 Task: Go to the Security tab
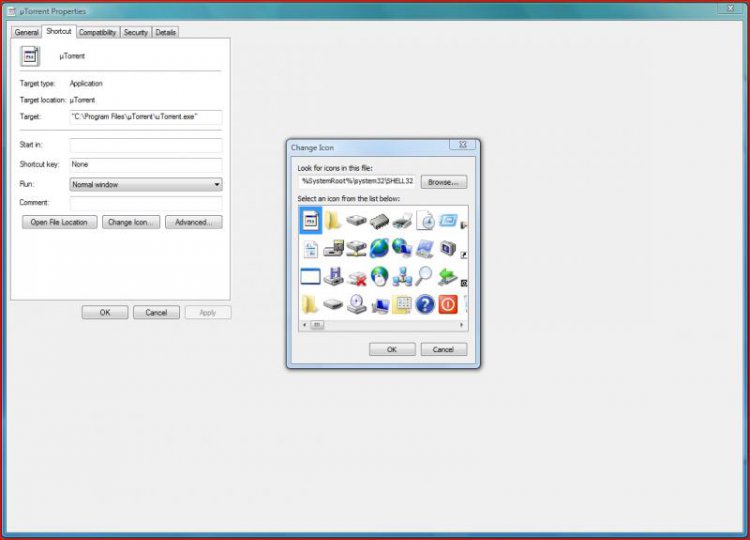(x=135, y=32)
